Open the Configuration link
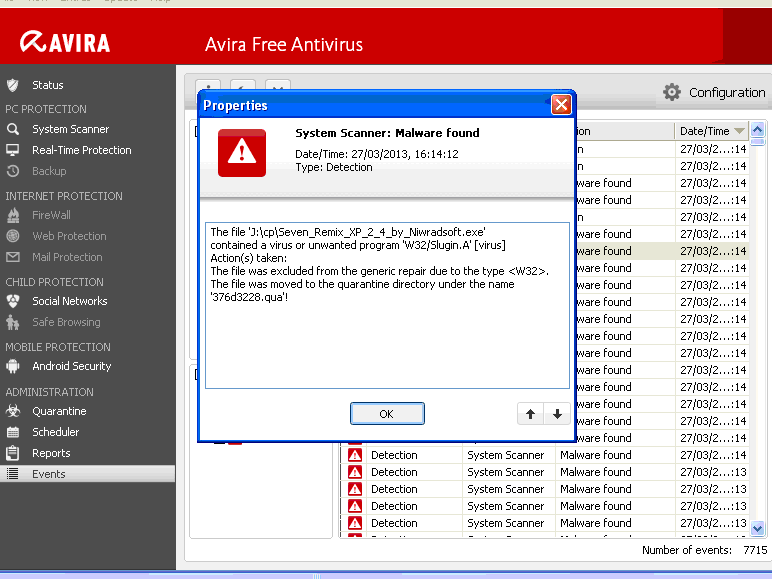Viewport: 772px width, 579px height. (727, 93)
